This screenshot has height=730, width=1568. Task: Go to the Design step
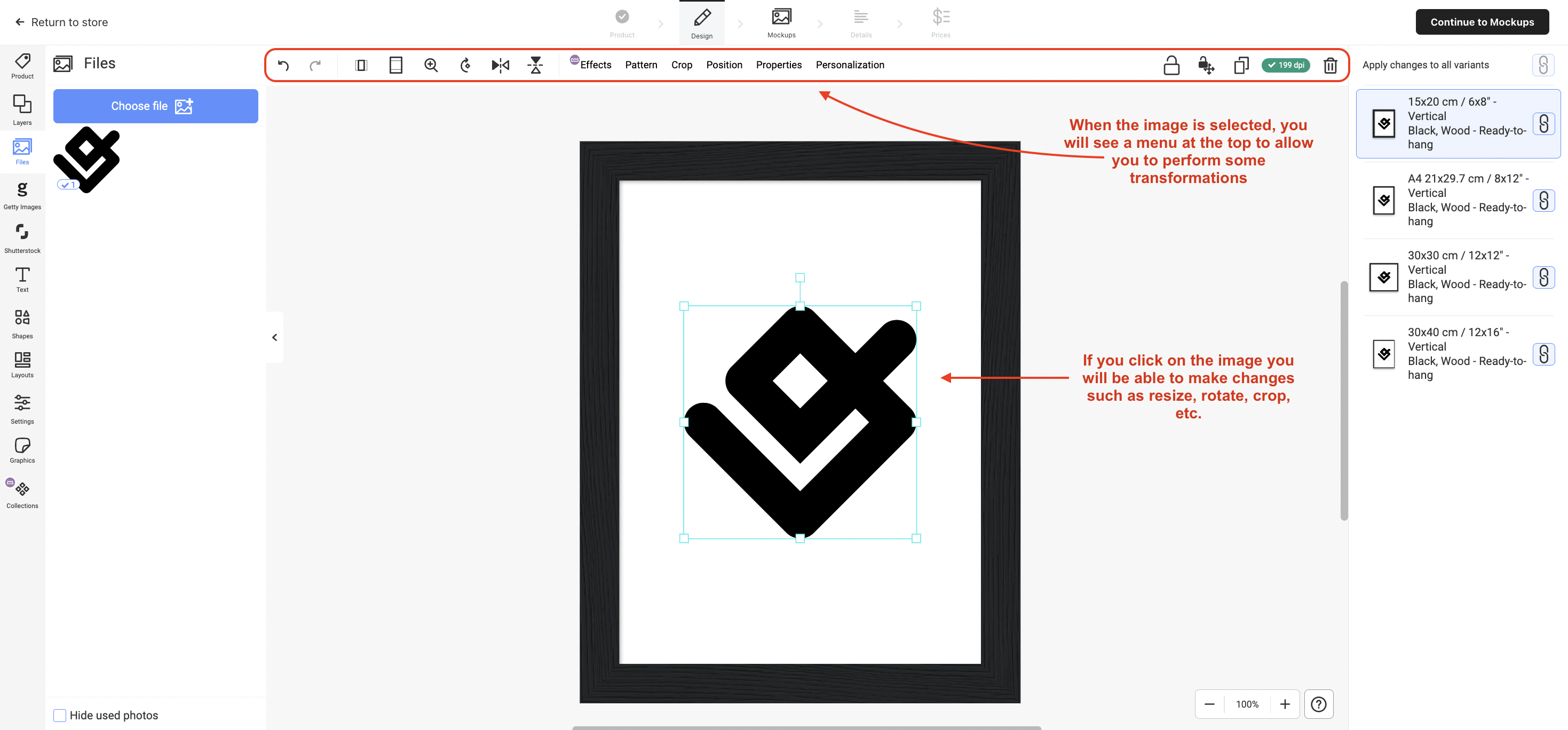click(x=701, y=23)
